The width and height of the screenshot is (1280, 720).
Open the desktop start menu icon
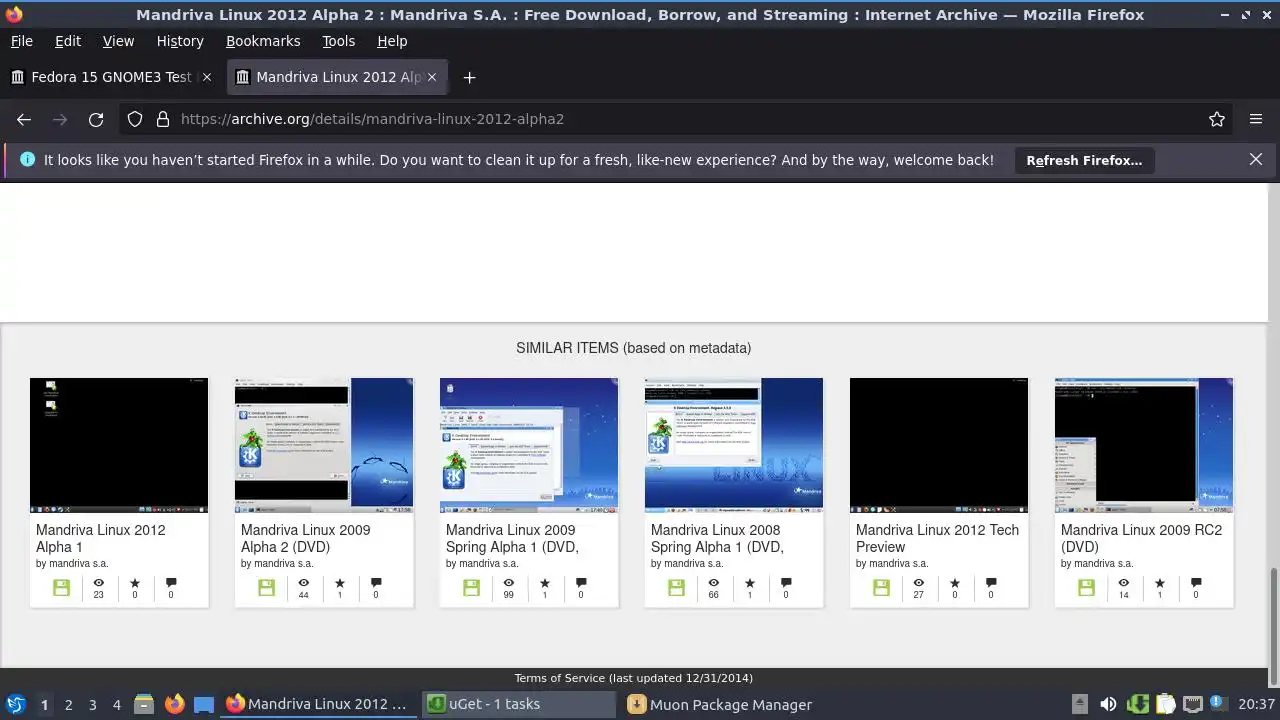tap(15, 704)
